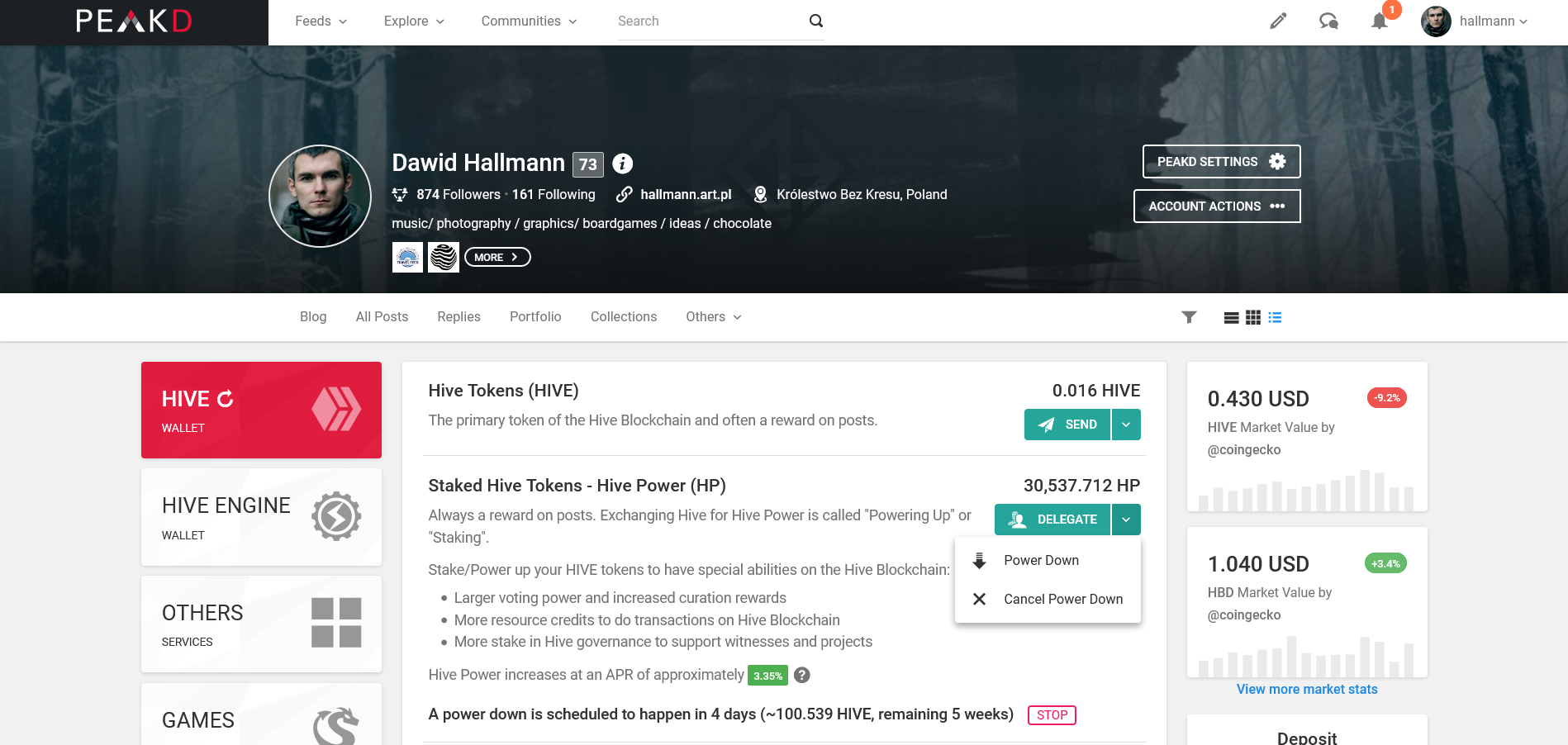1568x745 pixels.
Task: Open the GAMES card
Action: pos(261,715)
